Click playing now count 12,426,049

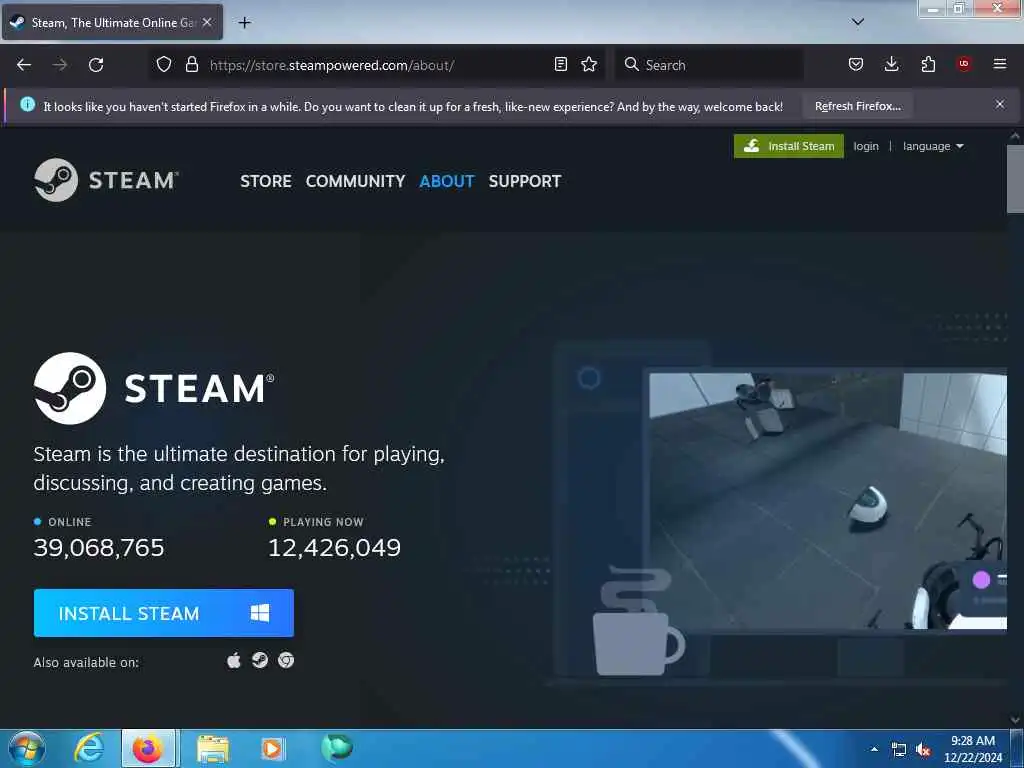pos(334,547)
